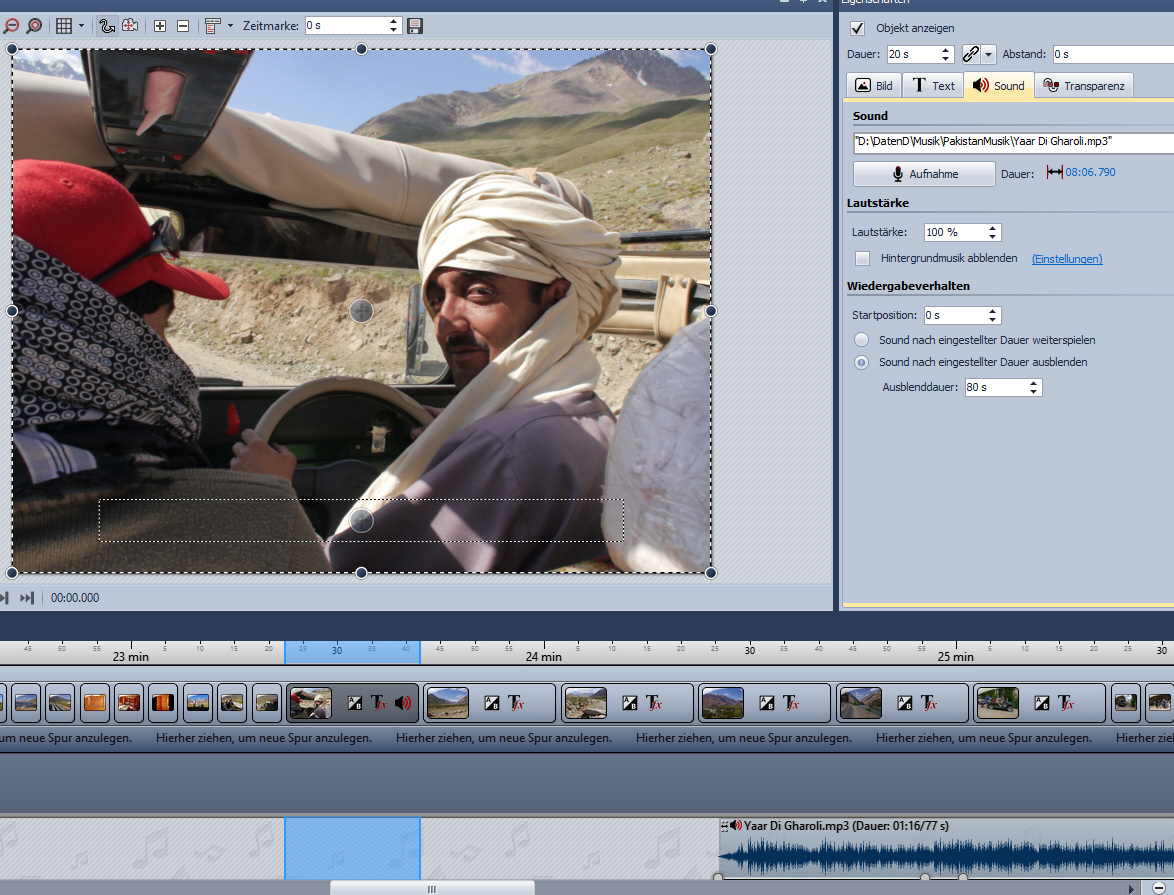The height and width of the screenshot is (895, 1174).
Task: Click the link chain icon beside Dauer
Action: pos(970,54)
